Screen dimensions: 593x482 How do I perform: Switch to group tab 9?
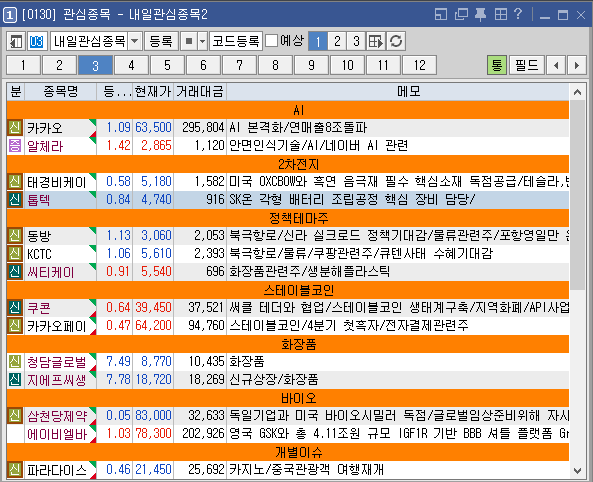(x=311, y=65)
